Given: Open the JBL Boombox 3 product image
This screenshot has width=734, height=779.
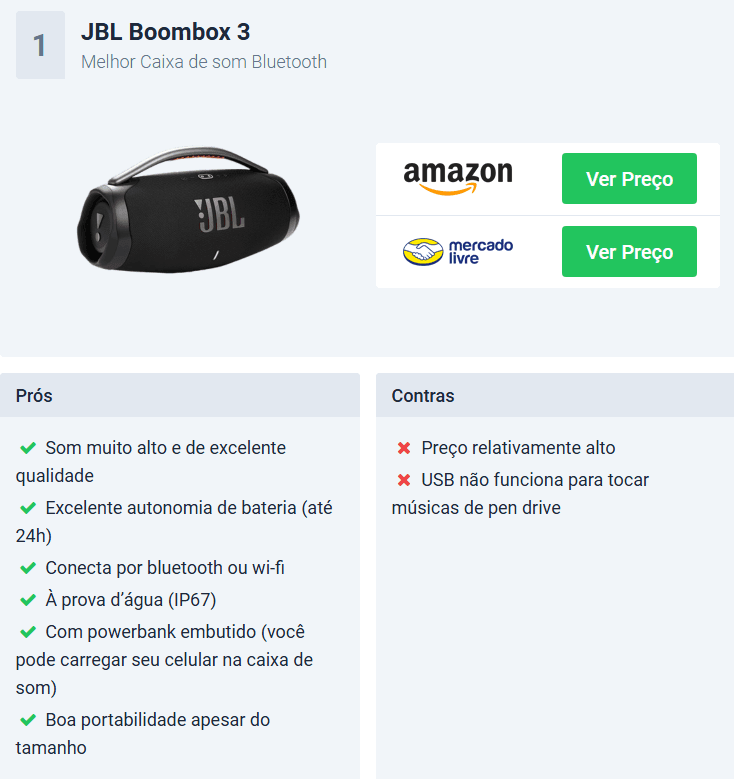Looking at the screenshot, I should click(x=188, y=210).
